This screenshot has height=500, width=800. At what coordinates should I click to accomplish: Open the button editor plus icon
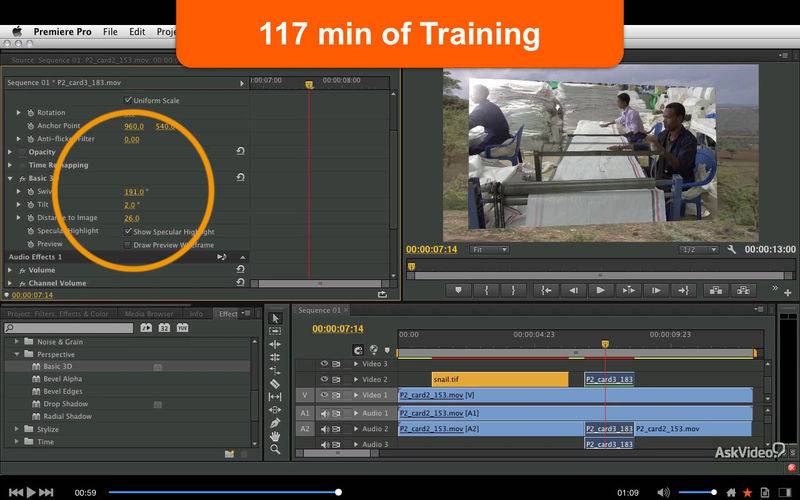[x=788, y=293]
